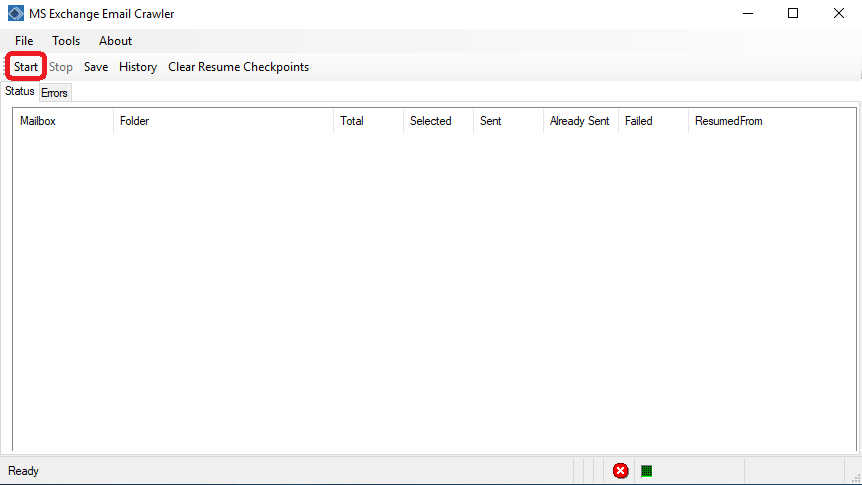Click the red error icon in status bar

click(x=621, y=471)
